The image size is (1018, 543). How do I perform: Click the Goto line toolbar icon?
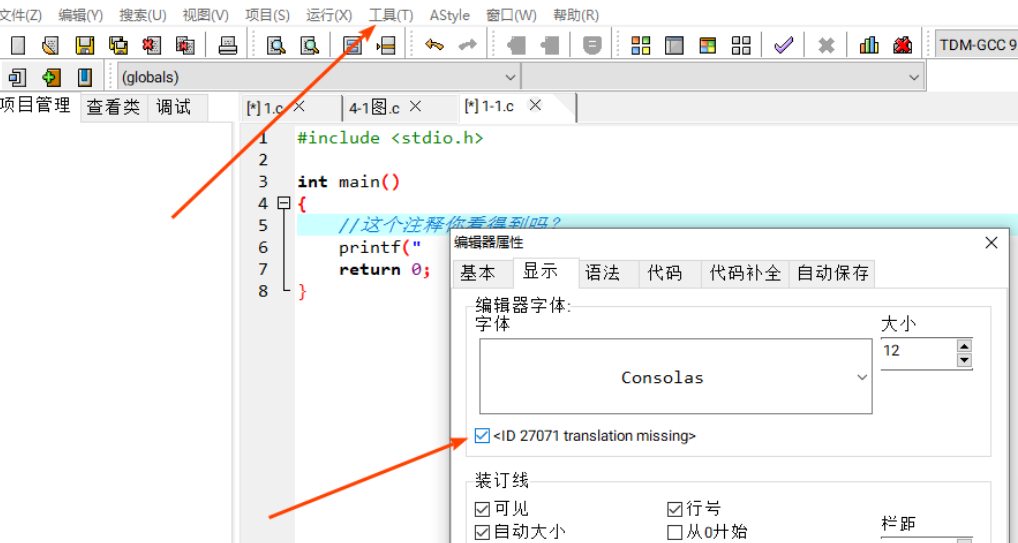coord(386,45)
